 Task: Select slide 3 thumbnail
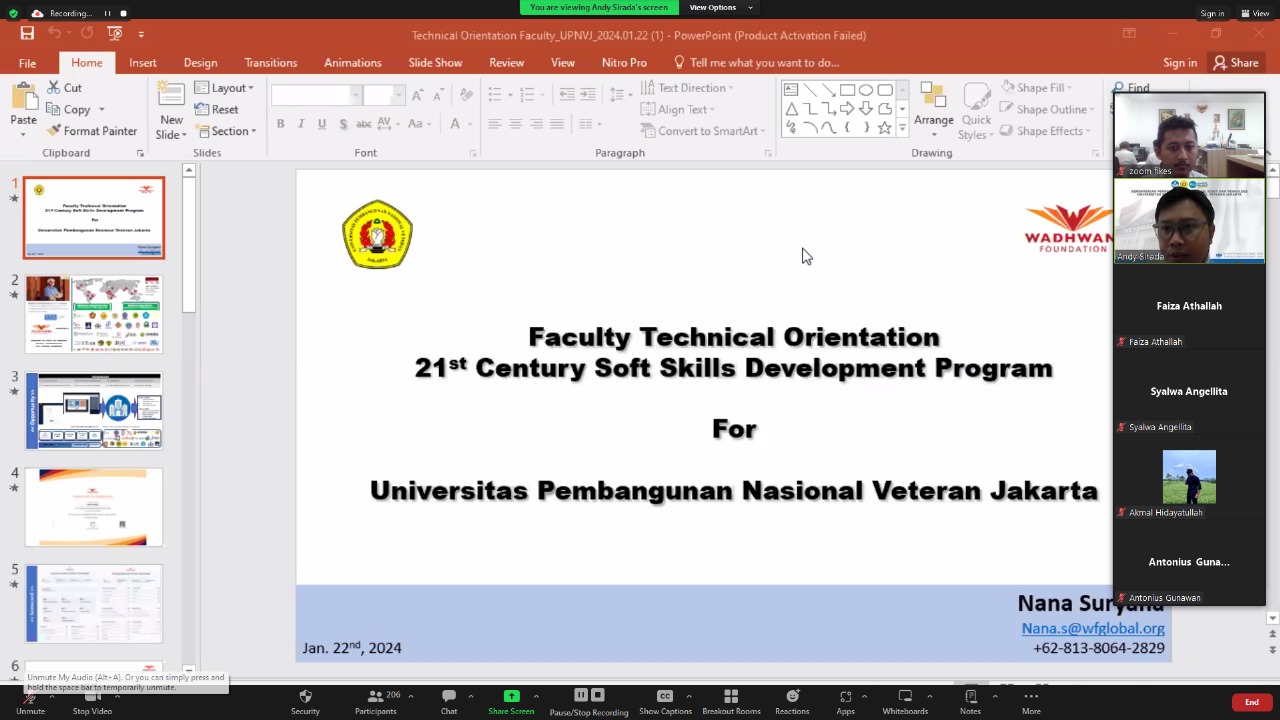click(x=94, y=411)
